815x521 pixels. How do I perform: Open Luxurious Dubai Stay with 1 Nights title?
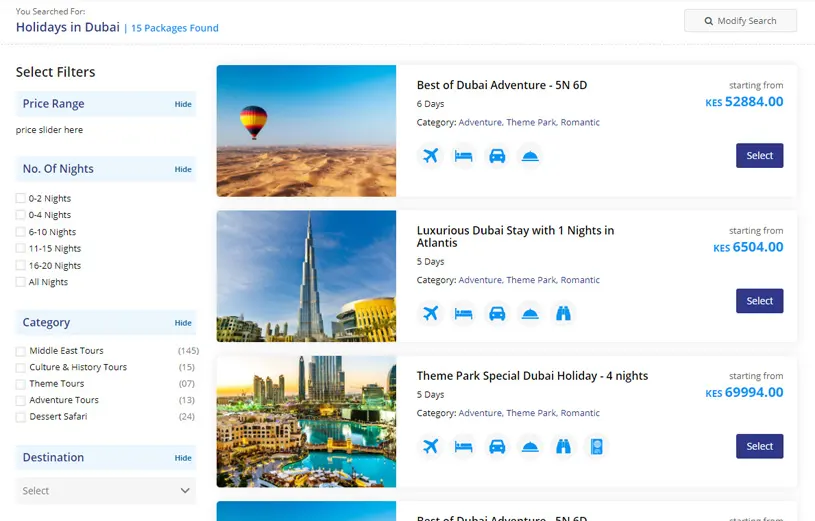(515, 237)
